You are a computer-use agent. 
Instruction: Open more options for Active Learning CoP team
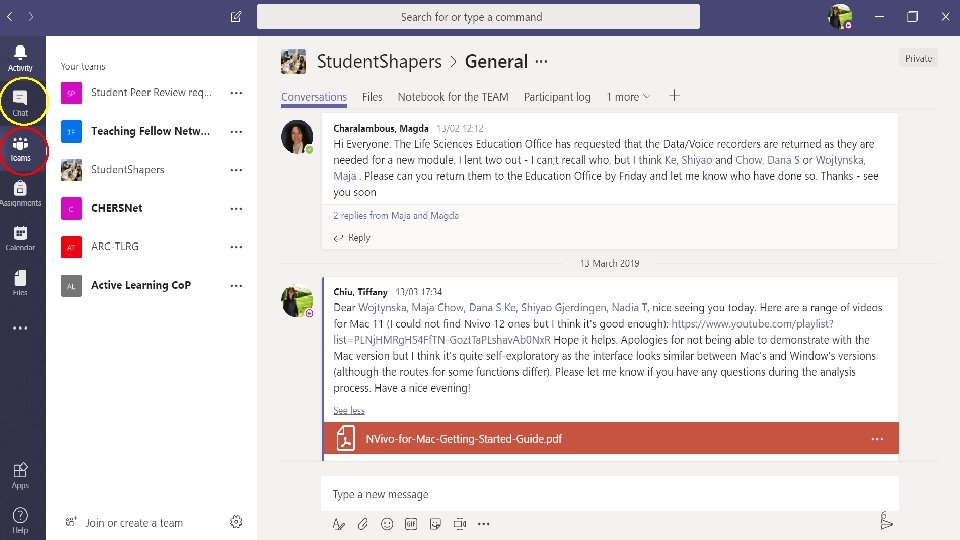click(236, 286)
